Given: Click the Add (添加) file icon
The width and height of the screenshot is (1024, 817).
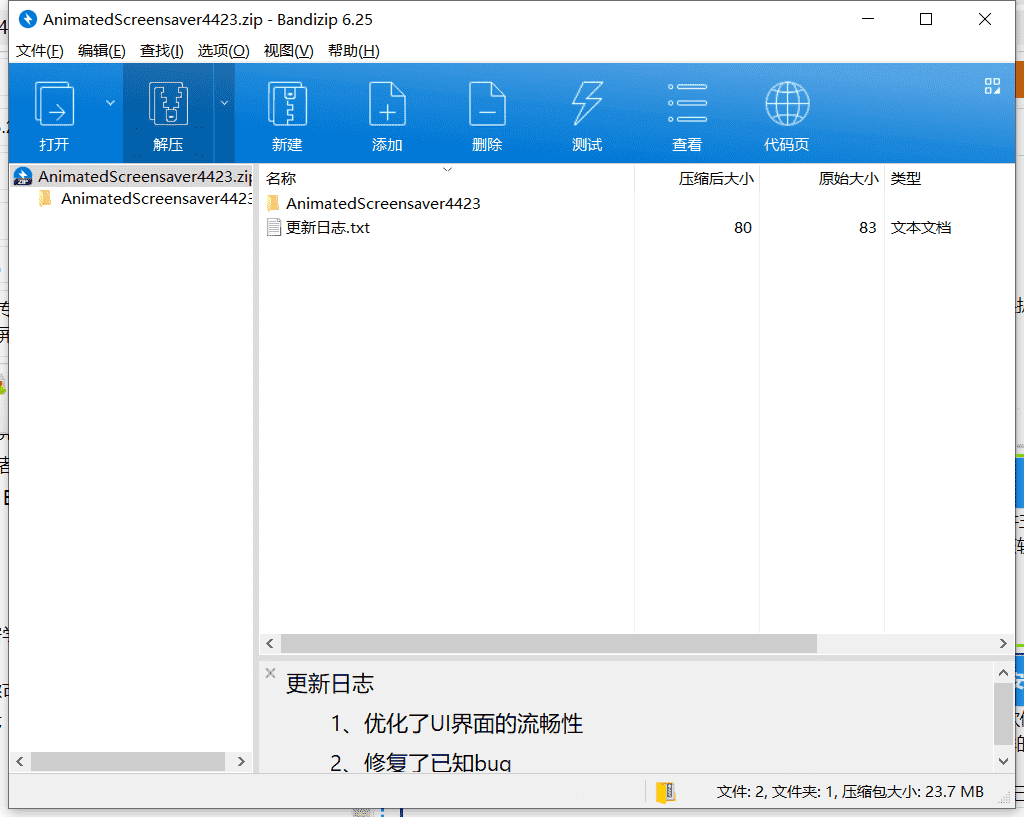Looking at the screenshot, I should [387, 104].
